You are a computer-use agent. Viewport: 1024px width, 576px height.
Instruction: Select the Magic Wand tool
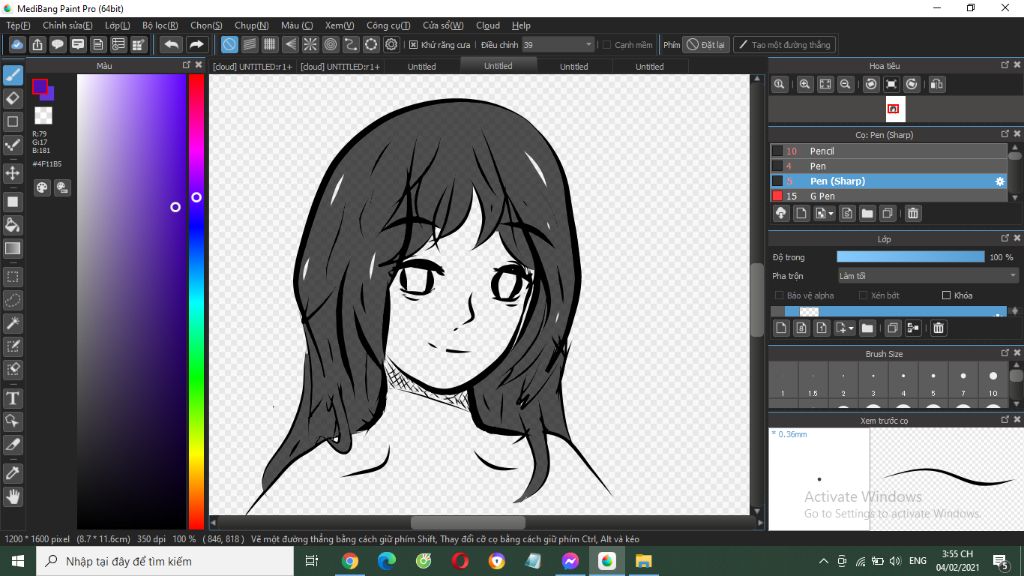pos(12,323)
